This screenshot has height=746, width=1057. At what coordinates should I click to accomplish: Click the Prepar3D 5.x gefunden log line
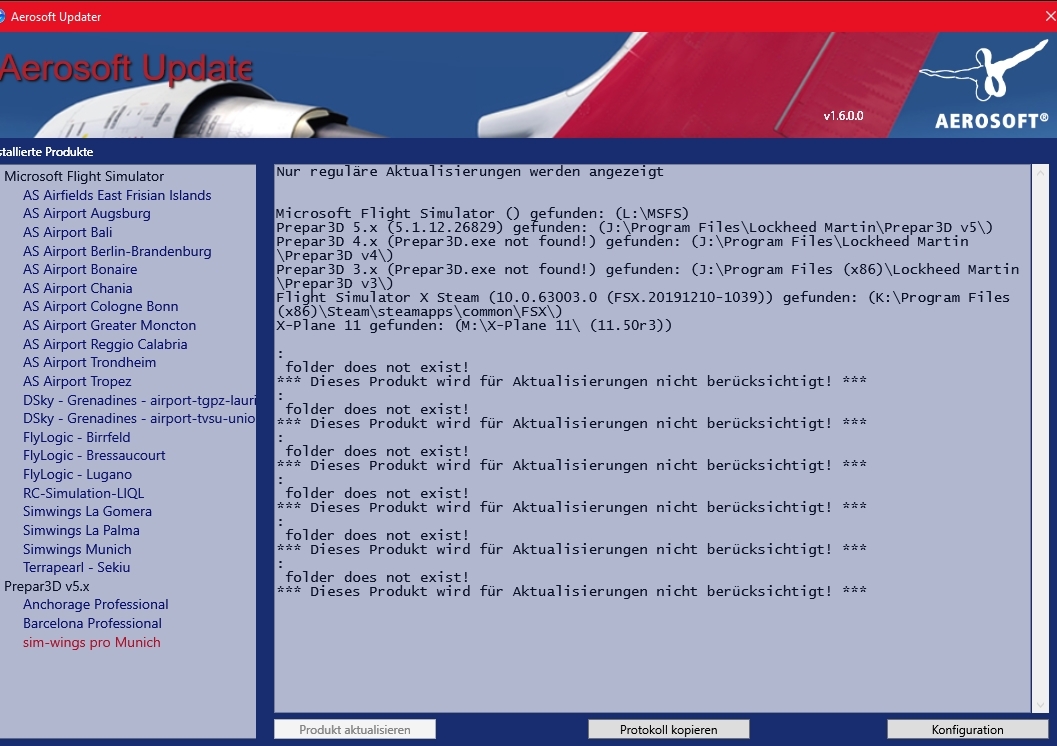[634, 227]
